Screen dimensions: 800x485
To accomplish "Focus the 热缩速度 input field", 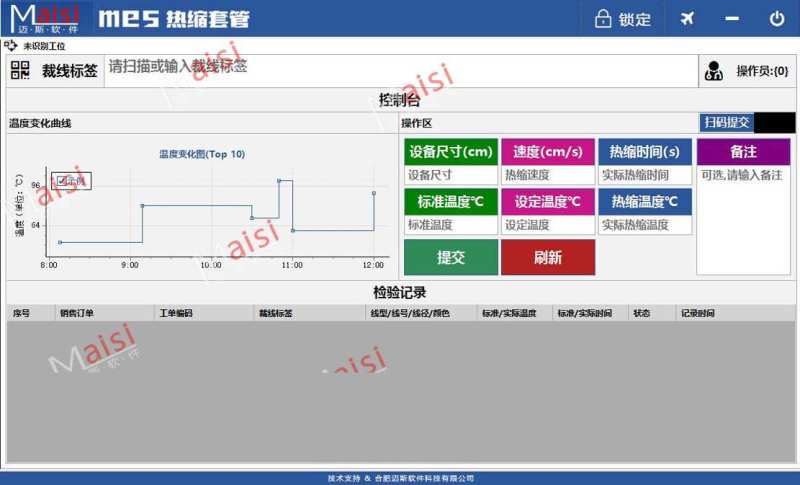I will click(547, 175).
